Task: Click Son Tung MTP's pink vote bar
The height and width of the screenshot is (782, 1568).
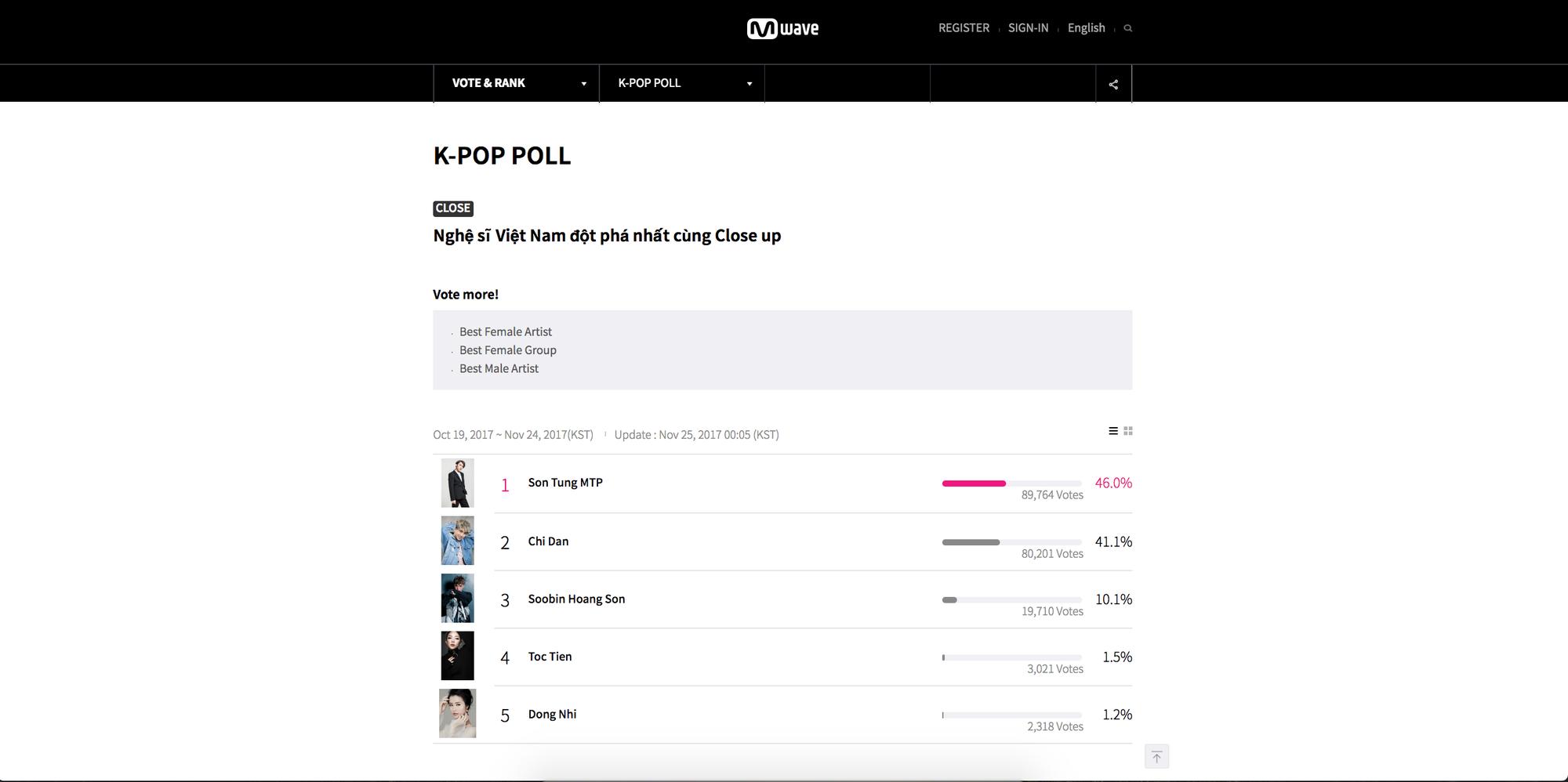Action: 974,483
